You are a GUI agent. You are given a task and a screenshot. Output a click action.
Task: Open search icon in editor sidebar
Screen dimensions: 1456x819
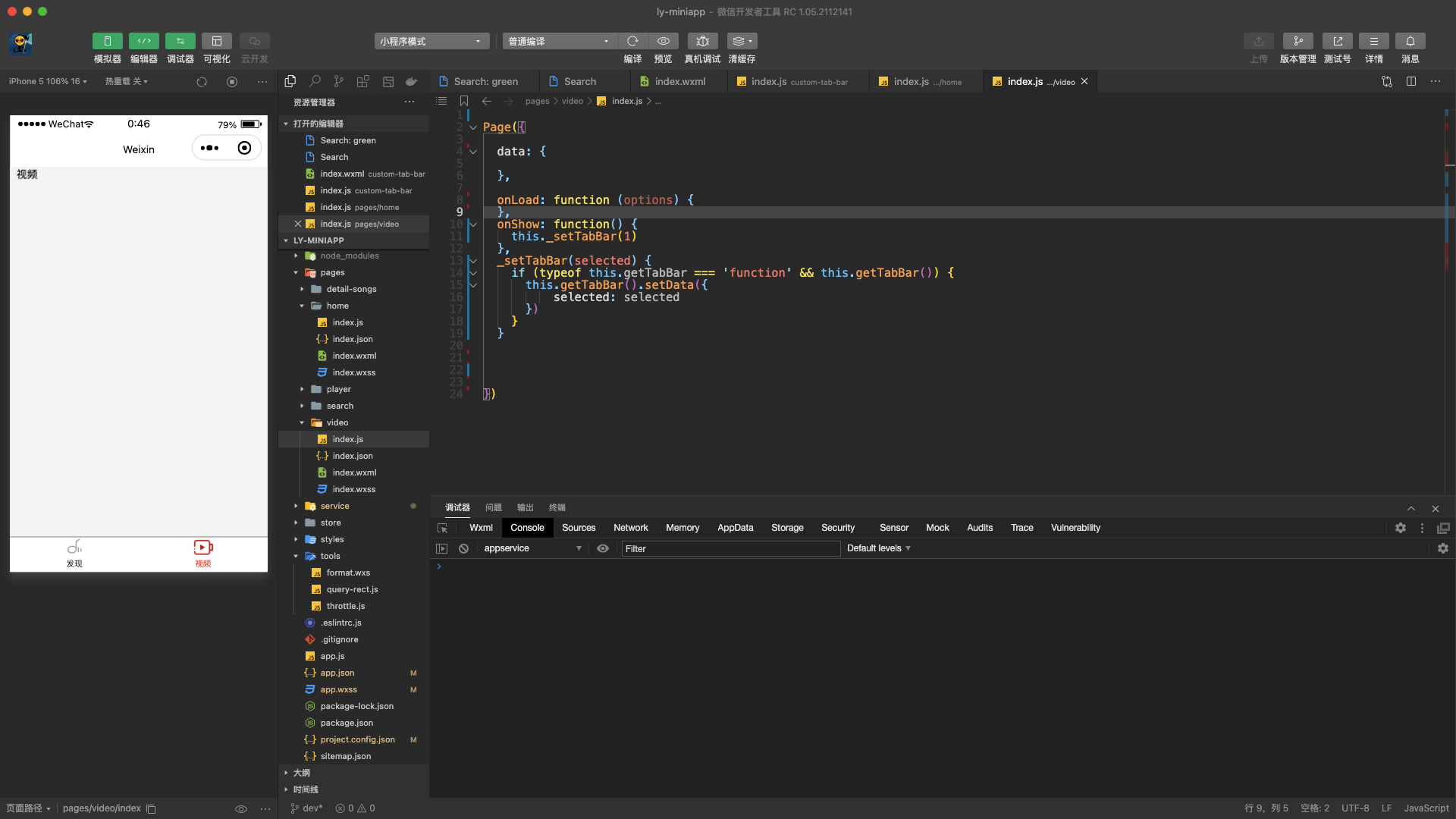[315, 81]
